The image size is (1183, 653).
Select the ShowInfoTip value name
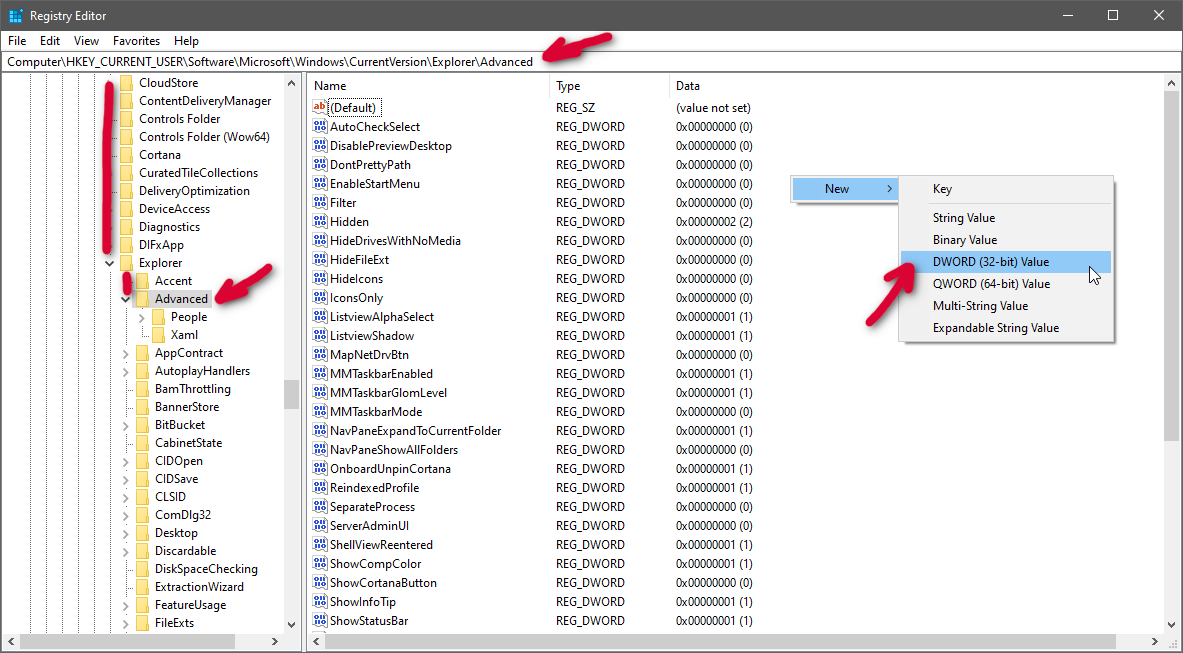[363, 602]
